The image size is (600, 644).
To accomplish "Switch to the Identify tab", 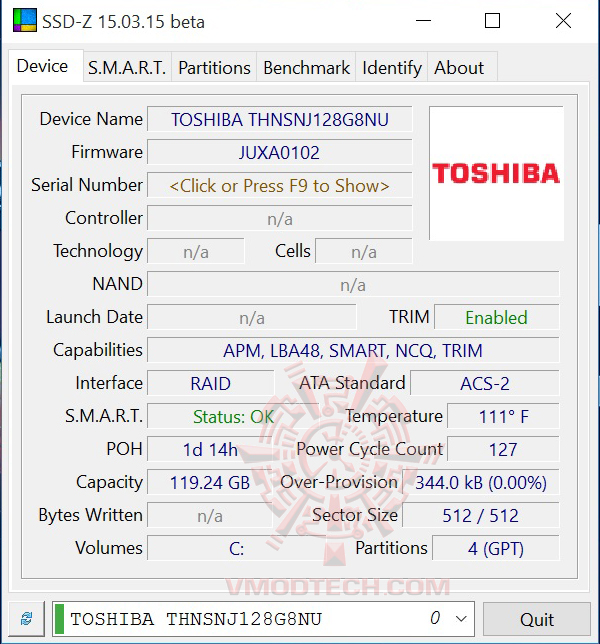I will pyautogui.click(x=392, y=68).
